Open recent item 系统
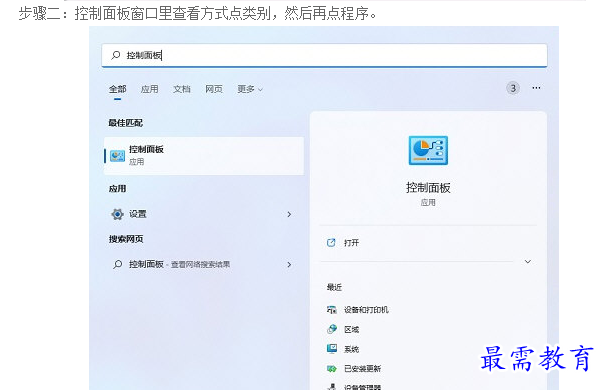The image size is (602, 390). coord(351,349)
